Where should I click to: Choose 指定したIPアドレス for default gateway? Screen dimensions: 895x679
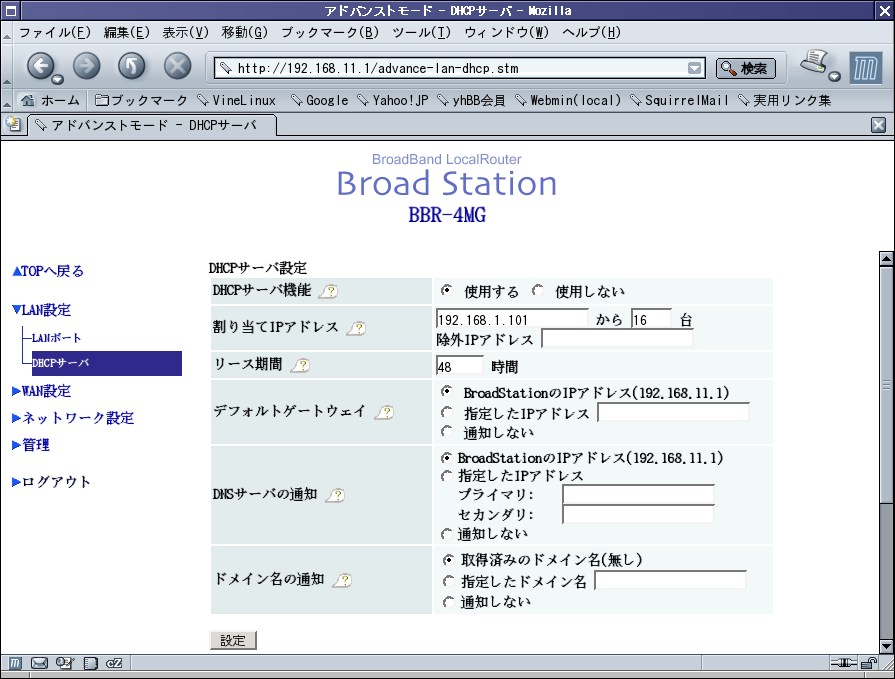[x=447, y=411]
